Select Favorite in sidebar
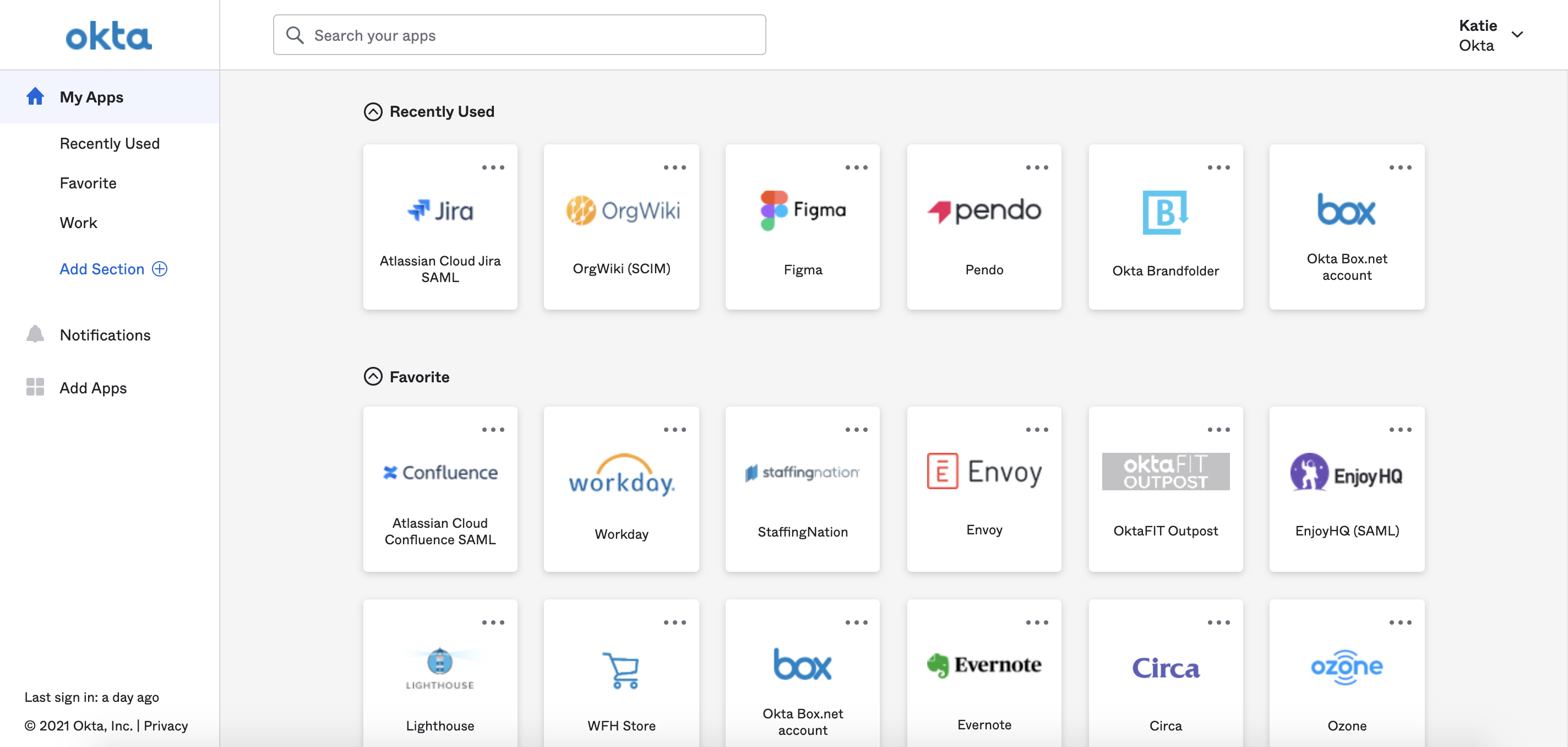The image size is (1568, 747). [x=87, y=183]
